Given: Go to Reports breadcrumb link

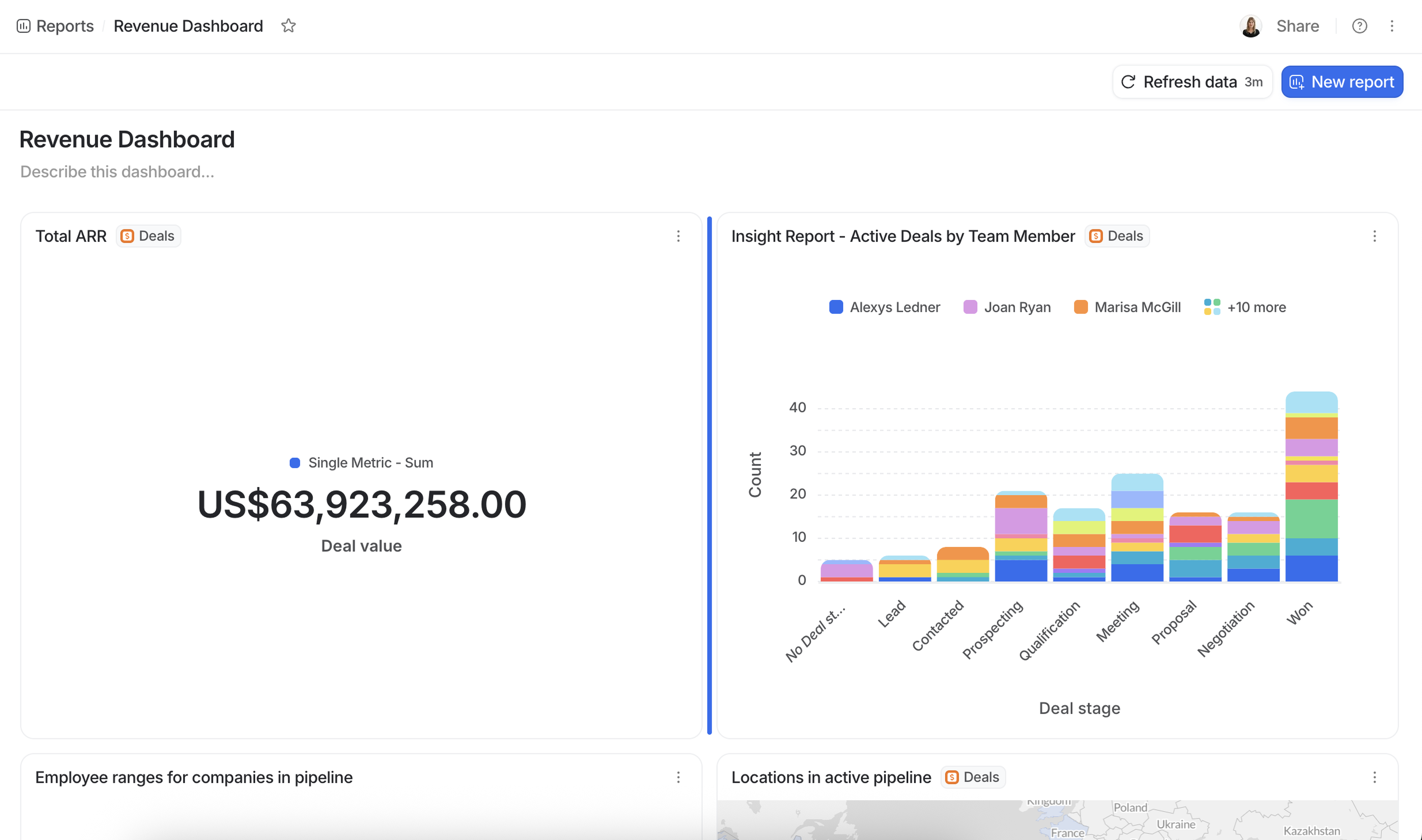Looking at the screenshot, I should pos(64,26).
